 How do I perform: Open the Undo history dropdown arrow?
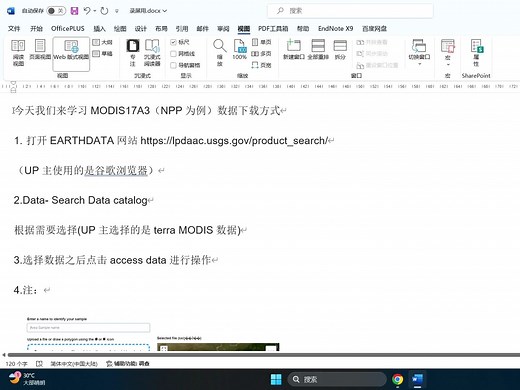95,11
